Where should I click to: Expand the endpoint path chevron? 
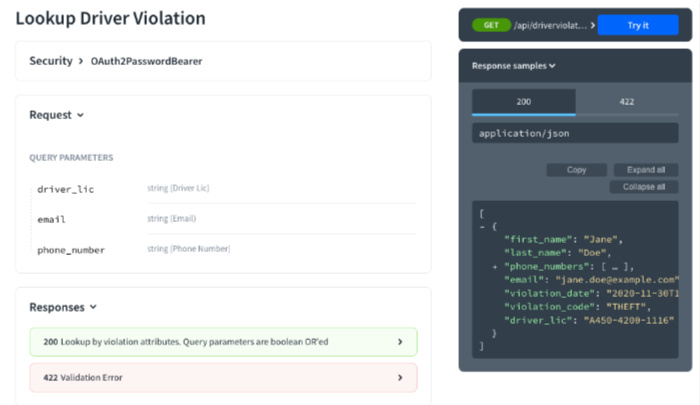(x=593, y=25)
